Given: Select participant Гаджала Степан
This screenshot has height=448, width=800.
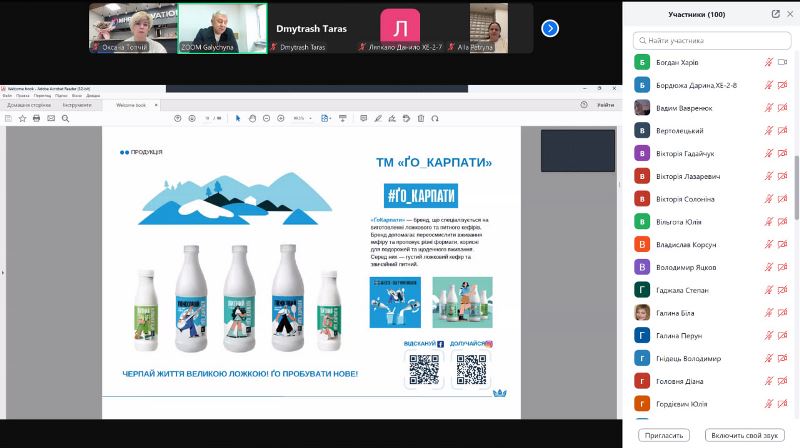Looking at the screenshot, I should coord(711,290).
